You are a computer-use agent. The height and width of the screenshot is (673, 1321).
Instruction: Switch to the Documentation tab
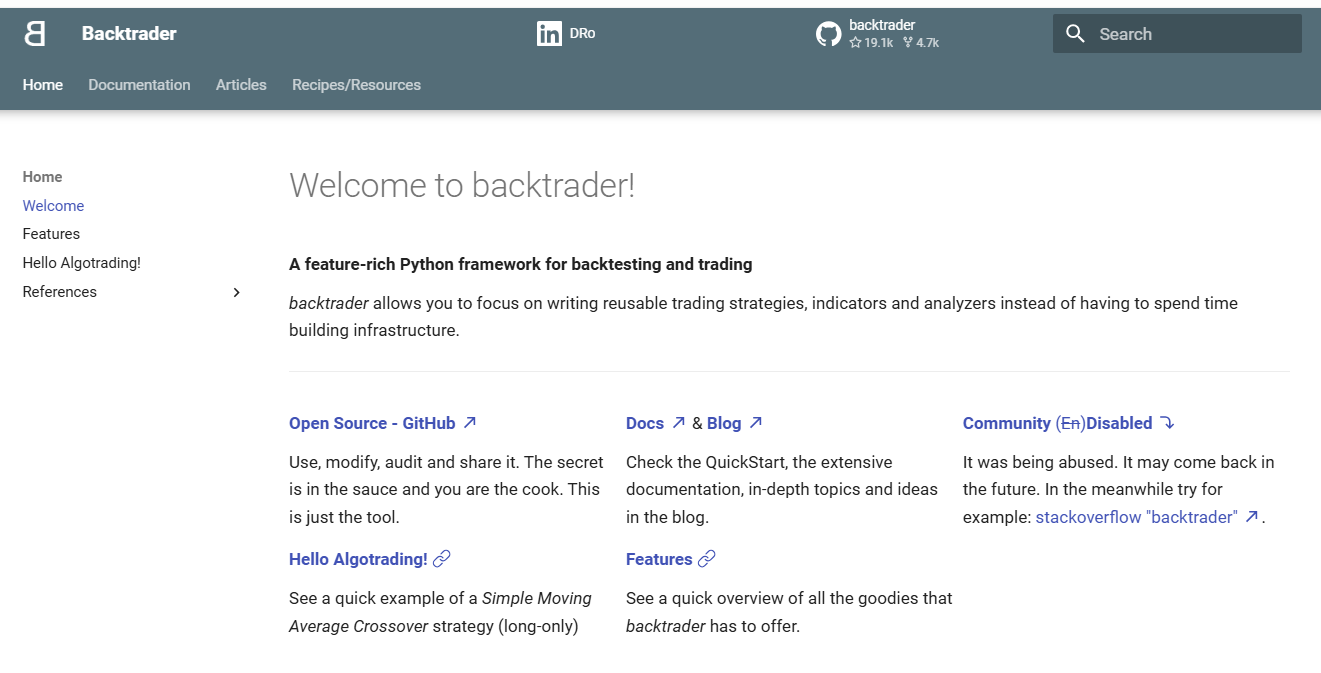pos(139,85)
